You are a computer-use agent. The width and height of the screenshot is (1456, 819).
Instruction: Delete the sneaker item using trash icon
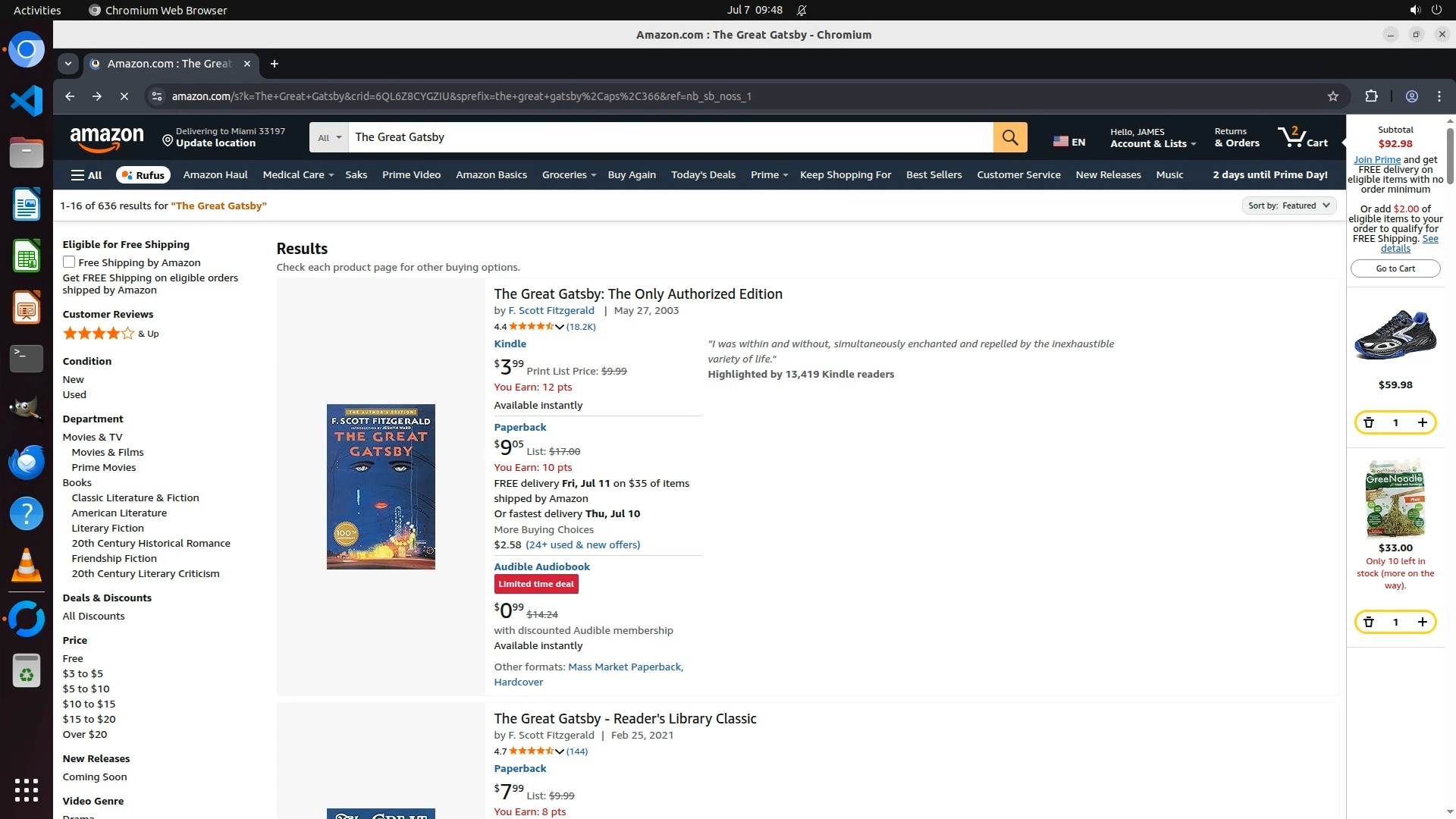pyautogui.click(x=1369, y=422)
